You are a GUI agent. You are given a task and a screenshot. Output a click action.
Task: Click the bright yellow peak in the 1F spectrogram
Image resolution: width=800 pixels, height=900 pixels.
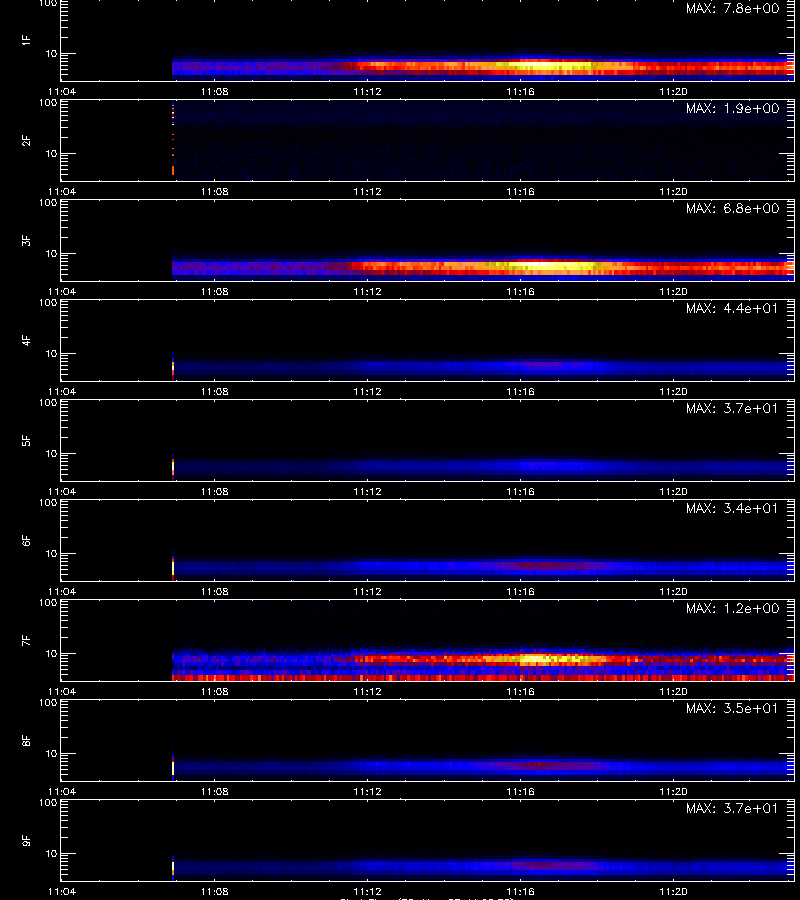pyautogui.click(x=542, y=65)
